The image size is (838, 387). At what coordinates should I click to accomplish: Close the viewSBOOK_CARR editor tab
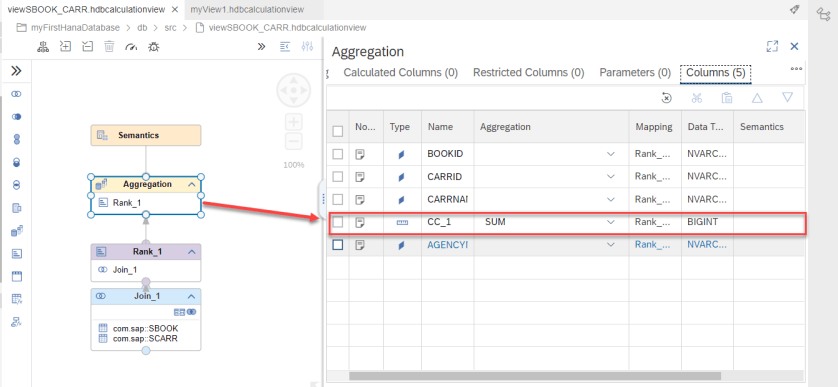[x=174, y=9]
